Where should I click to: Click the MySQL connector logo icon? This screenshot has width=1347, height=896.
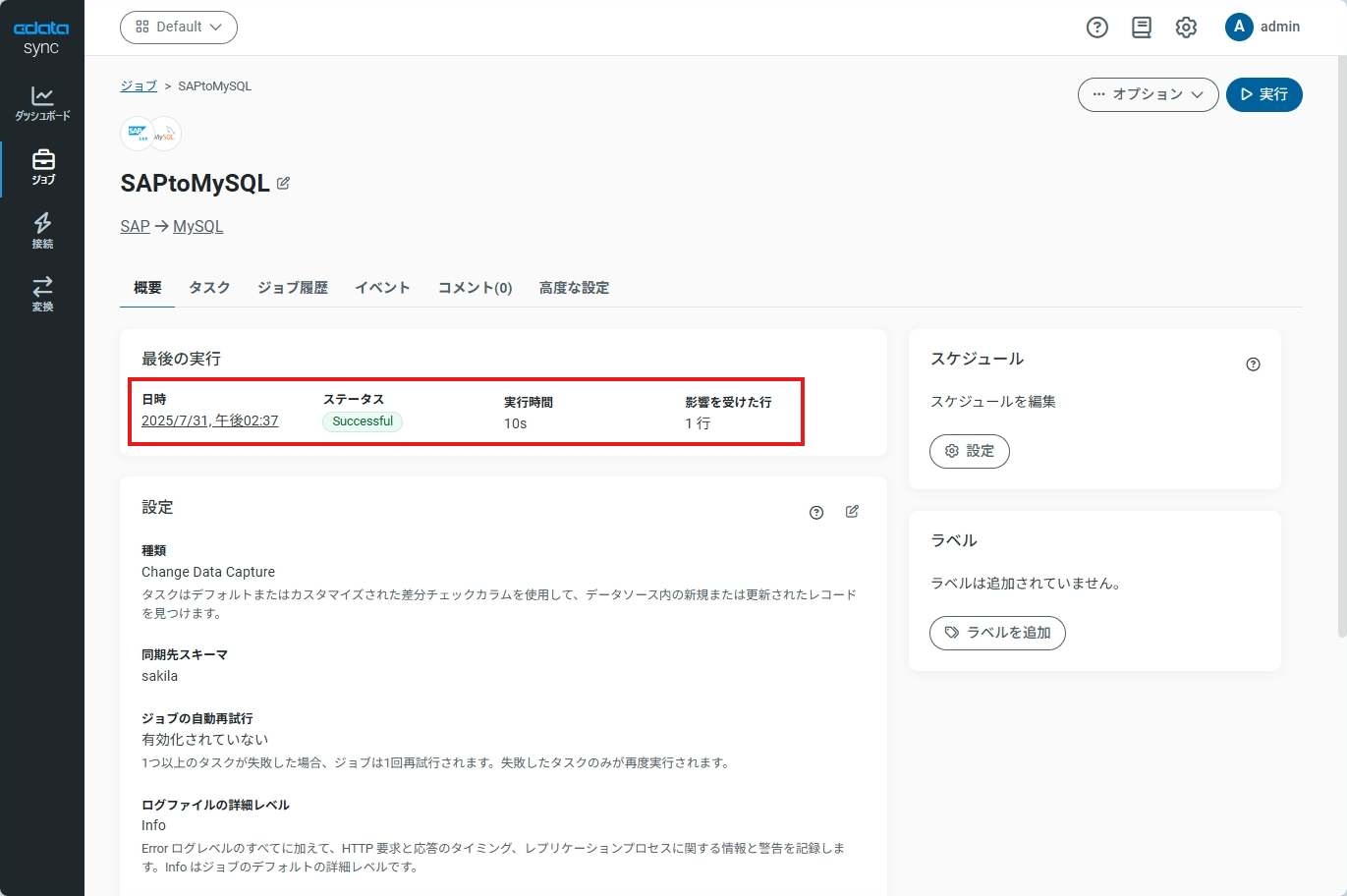click(x=166, y=134)
